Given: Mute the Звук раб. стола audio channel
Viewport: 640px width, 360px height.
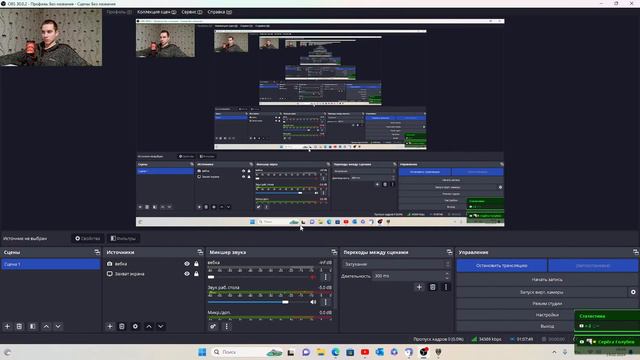Looking at the screenshot, I should [x=313, y=302].
